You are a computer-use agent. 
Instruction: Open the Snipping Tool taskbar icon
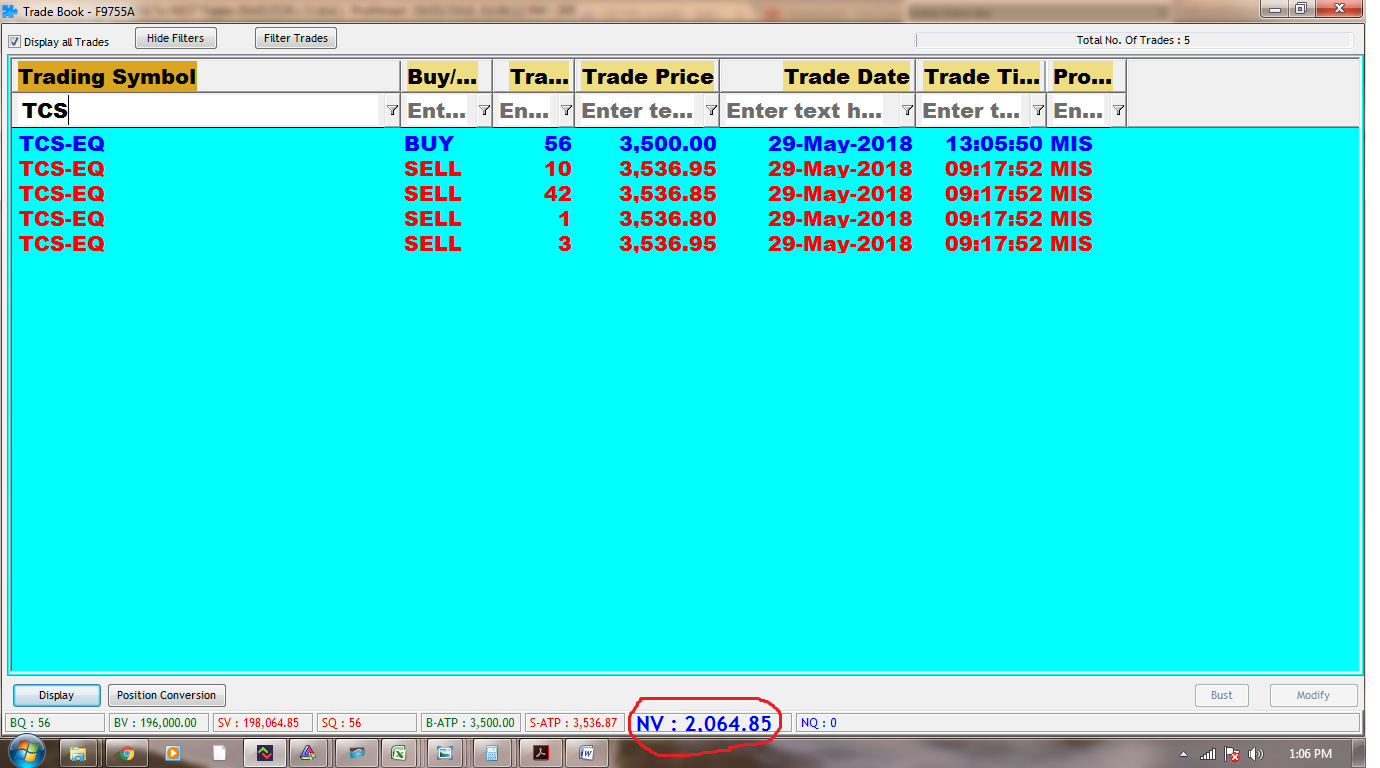(x=445, y=753)
